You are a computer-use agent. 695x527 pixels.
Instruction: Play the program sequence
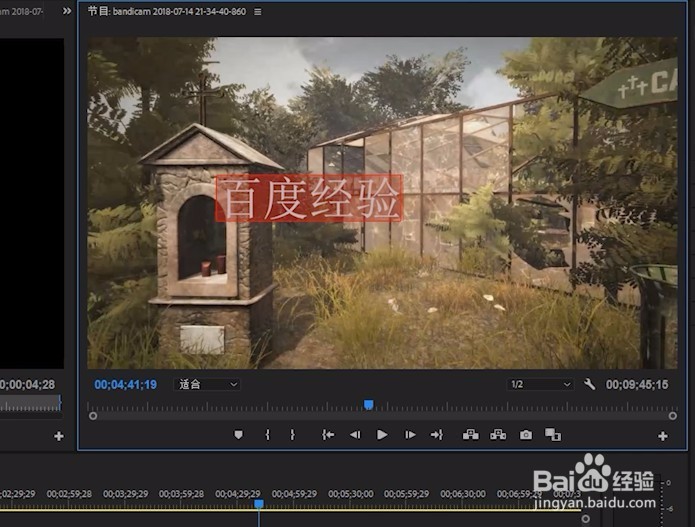coord(382,435)
